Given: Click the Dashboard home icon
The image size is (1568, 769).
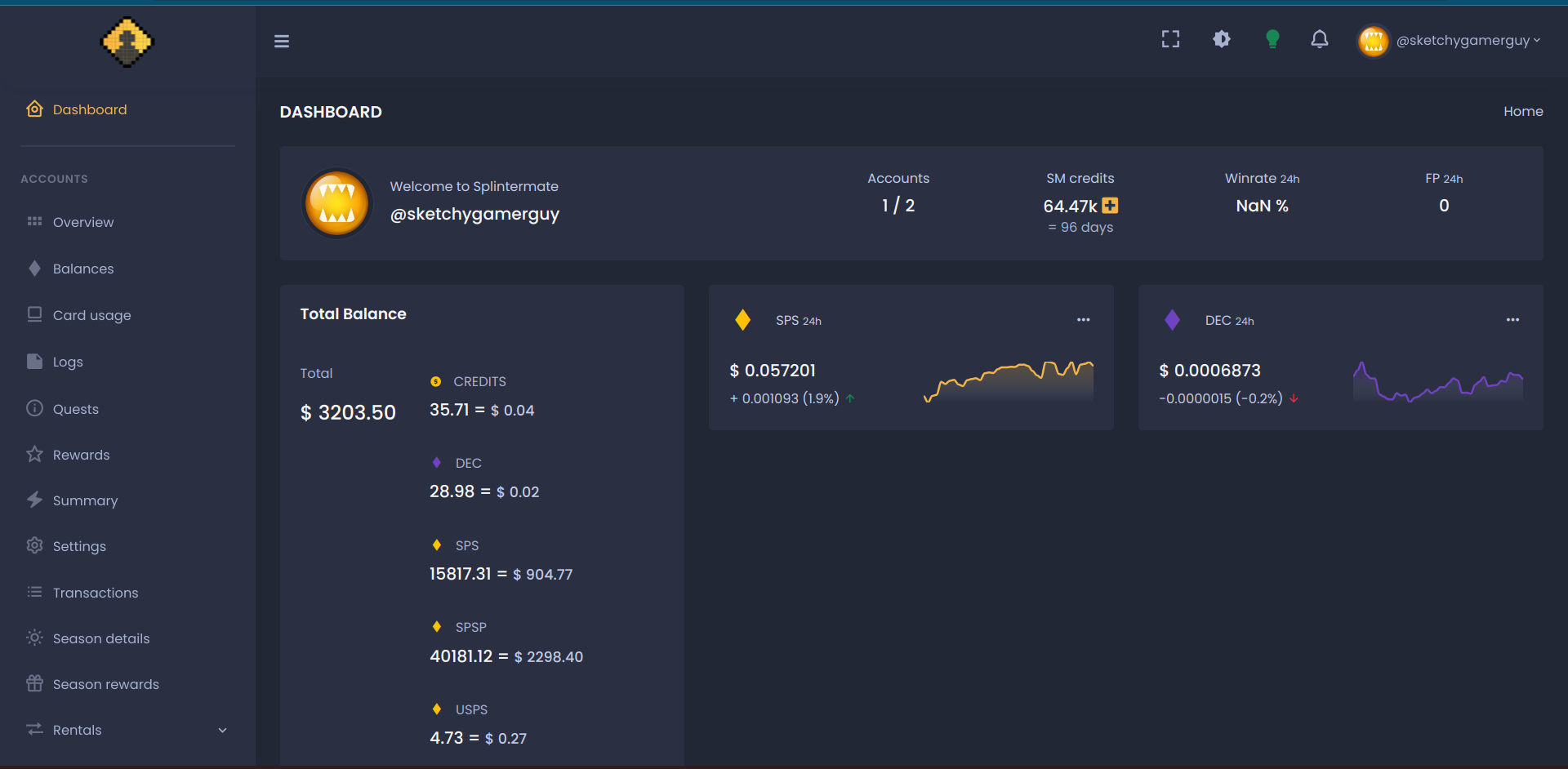Looking at the screenshot, I should [x=34, y=109].
